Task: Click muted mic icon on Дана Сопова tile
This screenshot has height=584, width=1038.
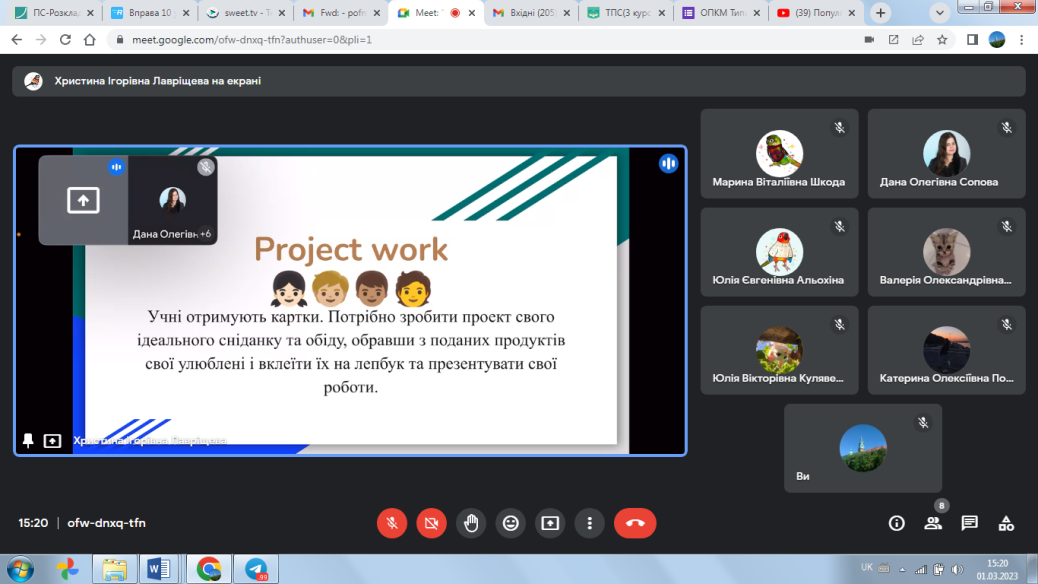Action: pyautogui.click(x=1006, y=128)
